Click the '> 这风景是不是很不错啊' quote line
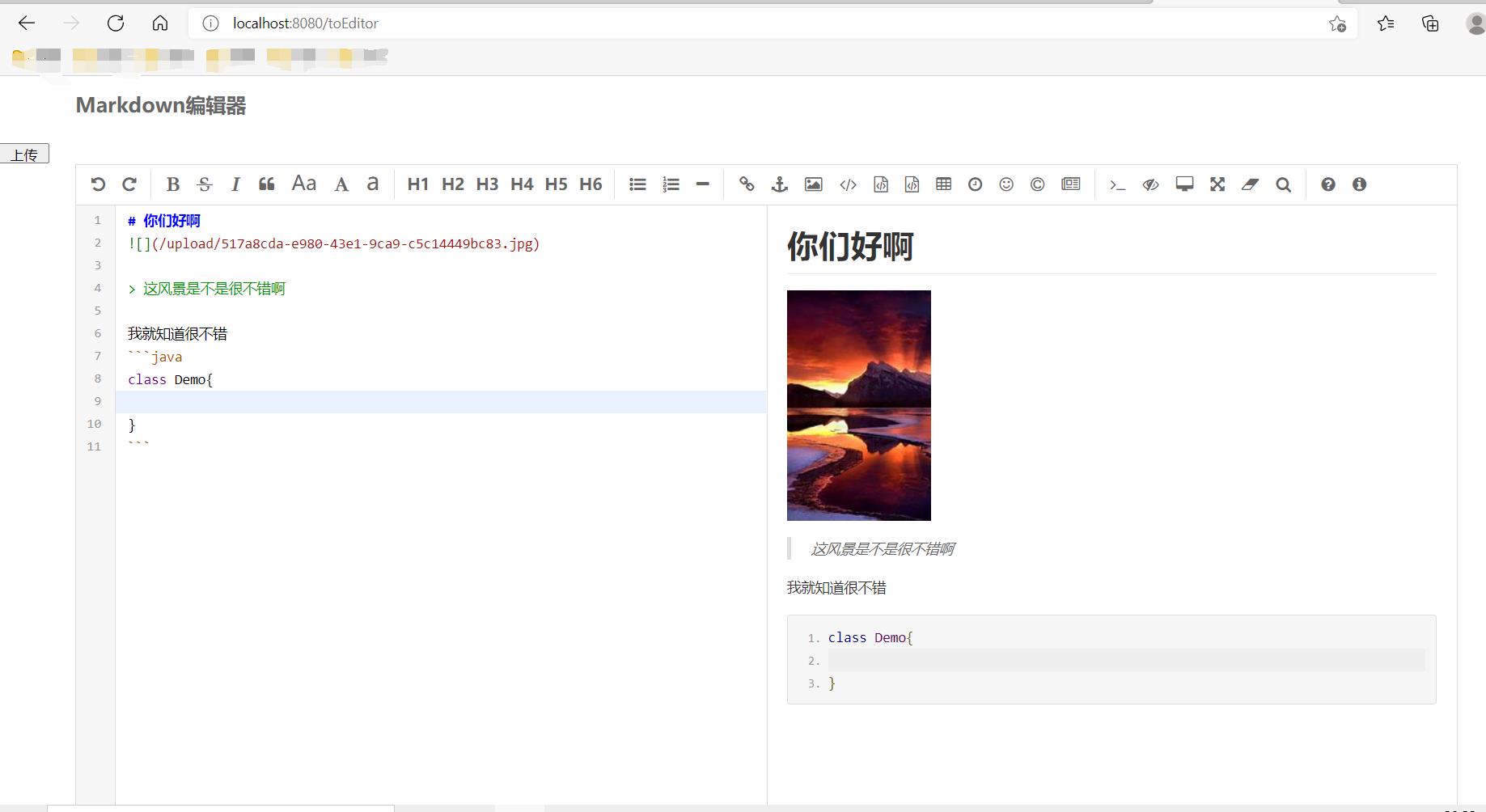Image resolution: width=1486 pixels, height=812 pixels. click(x=207, y=289)
